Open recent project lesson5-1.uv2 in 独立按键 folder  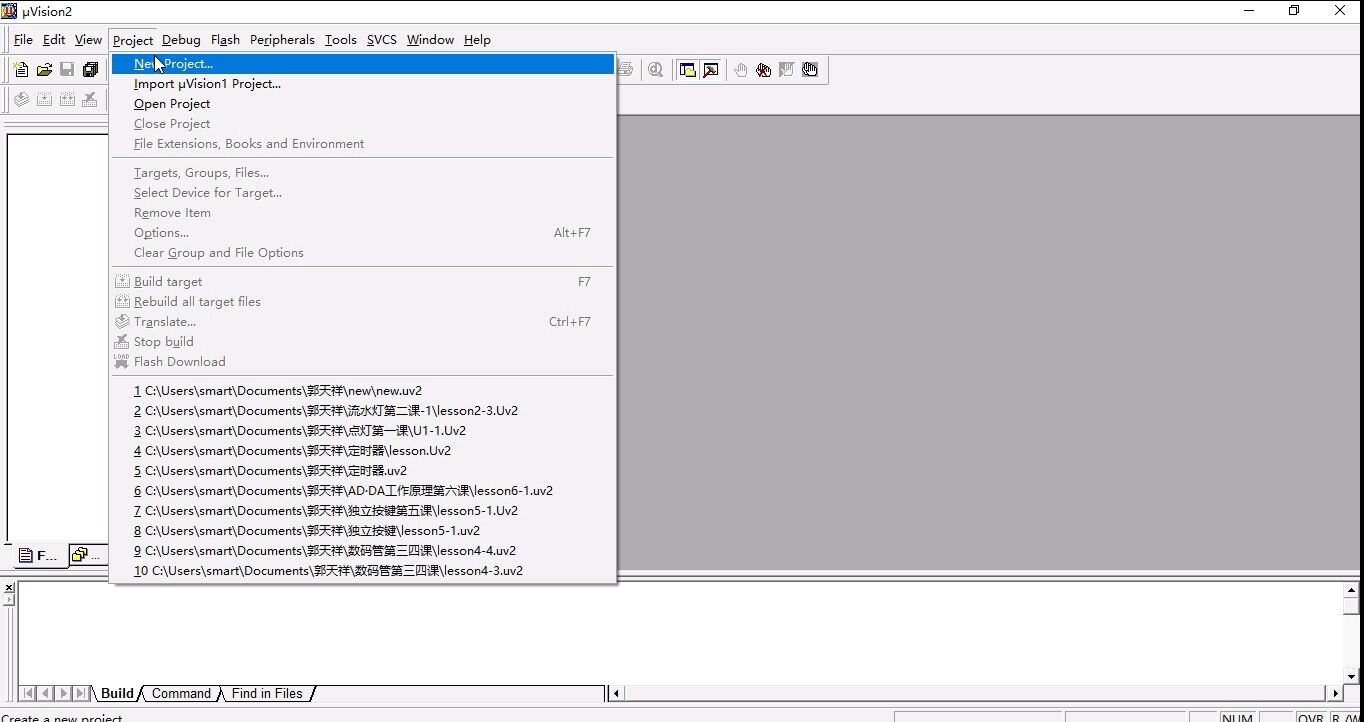click(362, 531)
